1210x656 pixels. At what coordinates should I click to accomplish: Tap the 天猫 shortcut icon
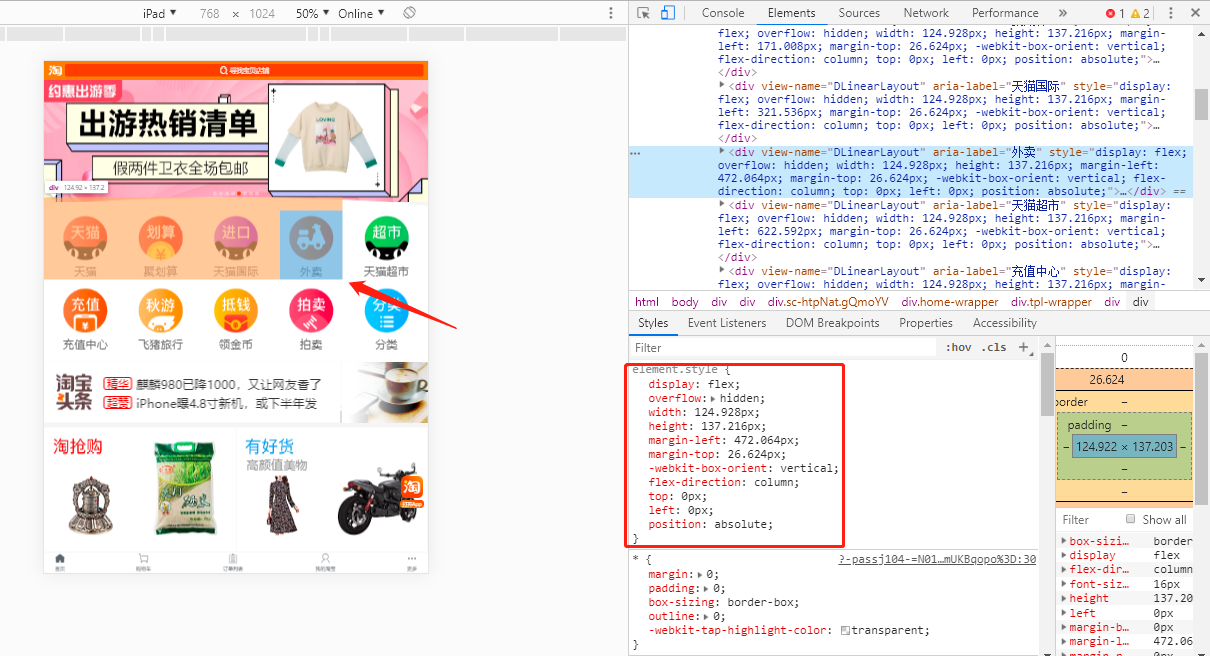tap(86, 238)
